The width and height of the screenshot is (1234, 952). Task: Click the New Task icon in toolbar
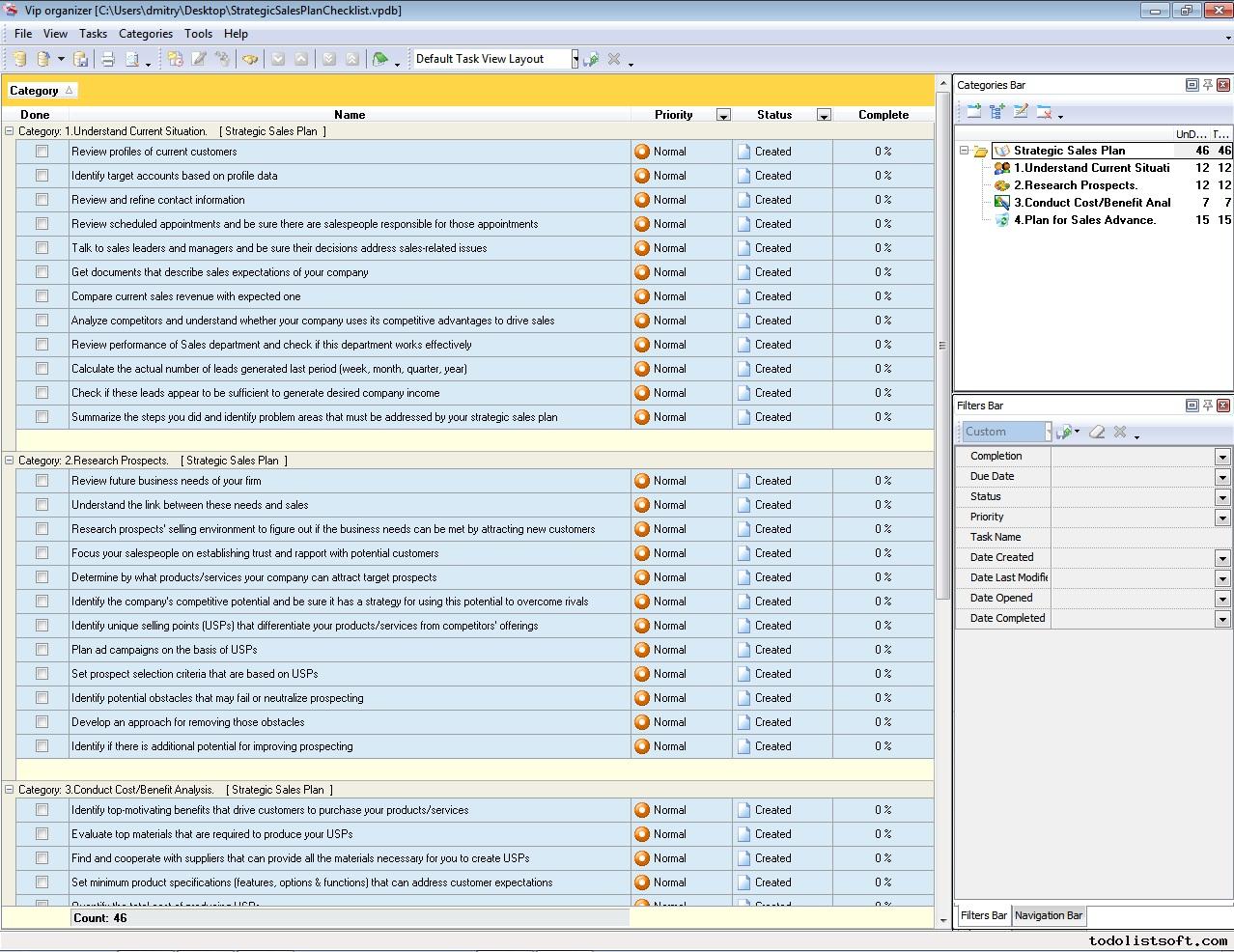point(175,60)
